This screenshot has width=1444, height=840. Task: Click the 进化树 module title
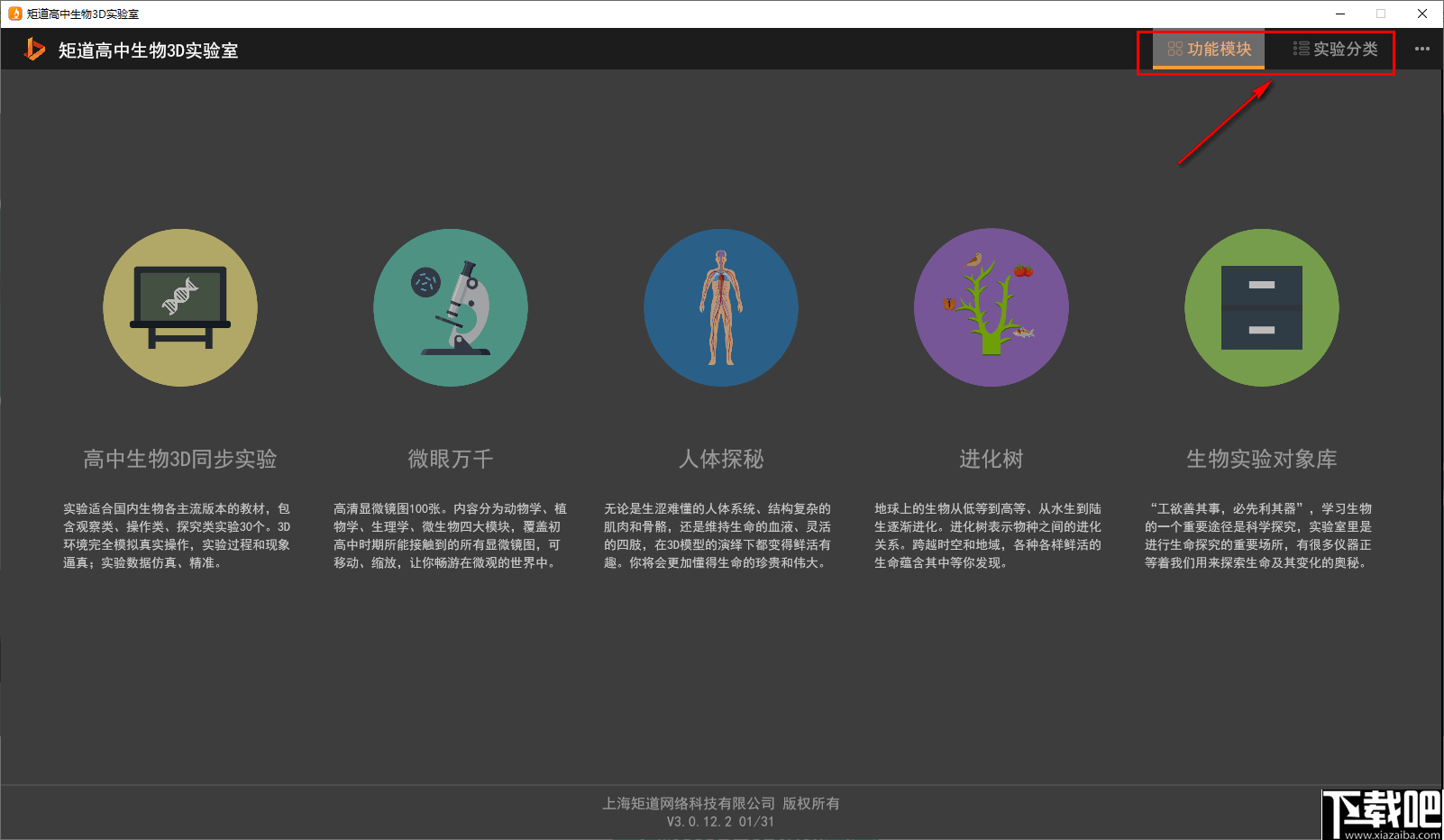[991, 460]
